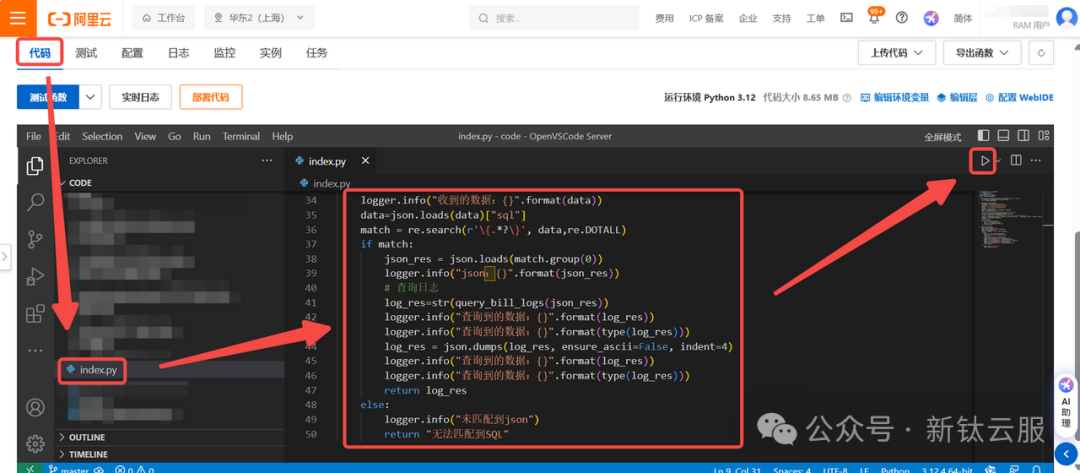The width and height of the screenshot is (1080, 473).
Task: Collapse the floating side panel arrow button
Action: tap(1066, 453)
